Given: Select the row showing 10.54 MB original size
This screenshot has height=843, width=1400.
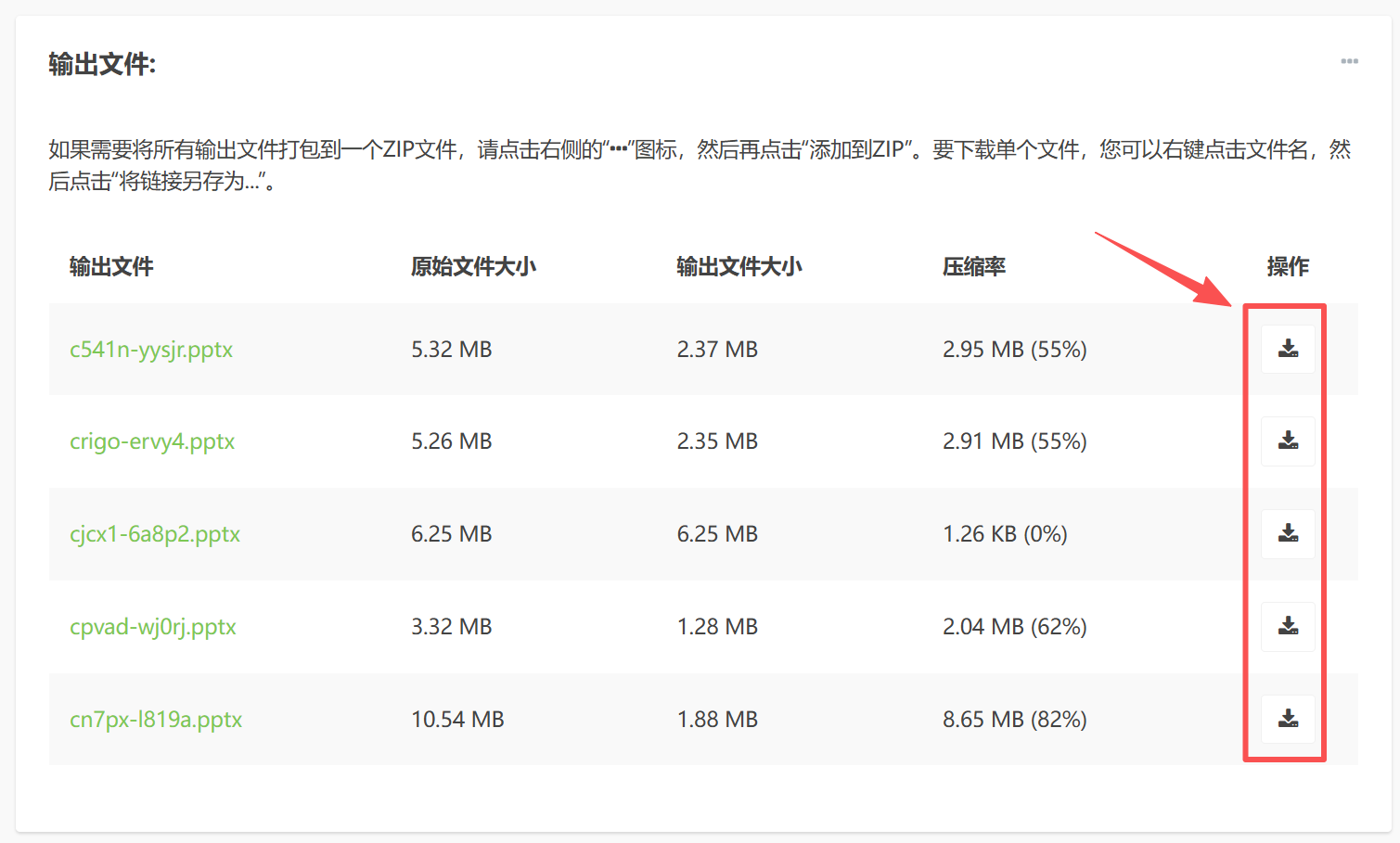Looking at the screenshot, I should (x=649, y=720).
